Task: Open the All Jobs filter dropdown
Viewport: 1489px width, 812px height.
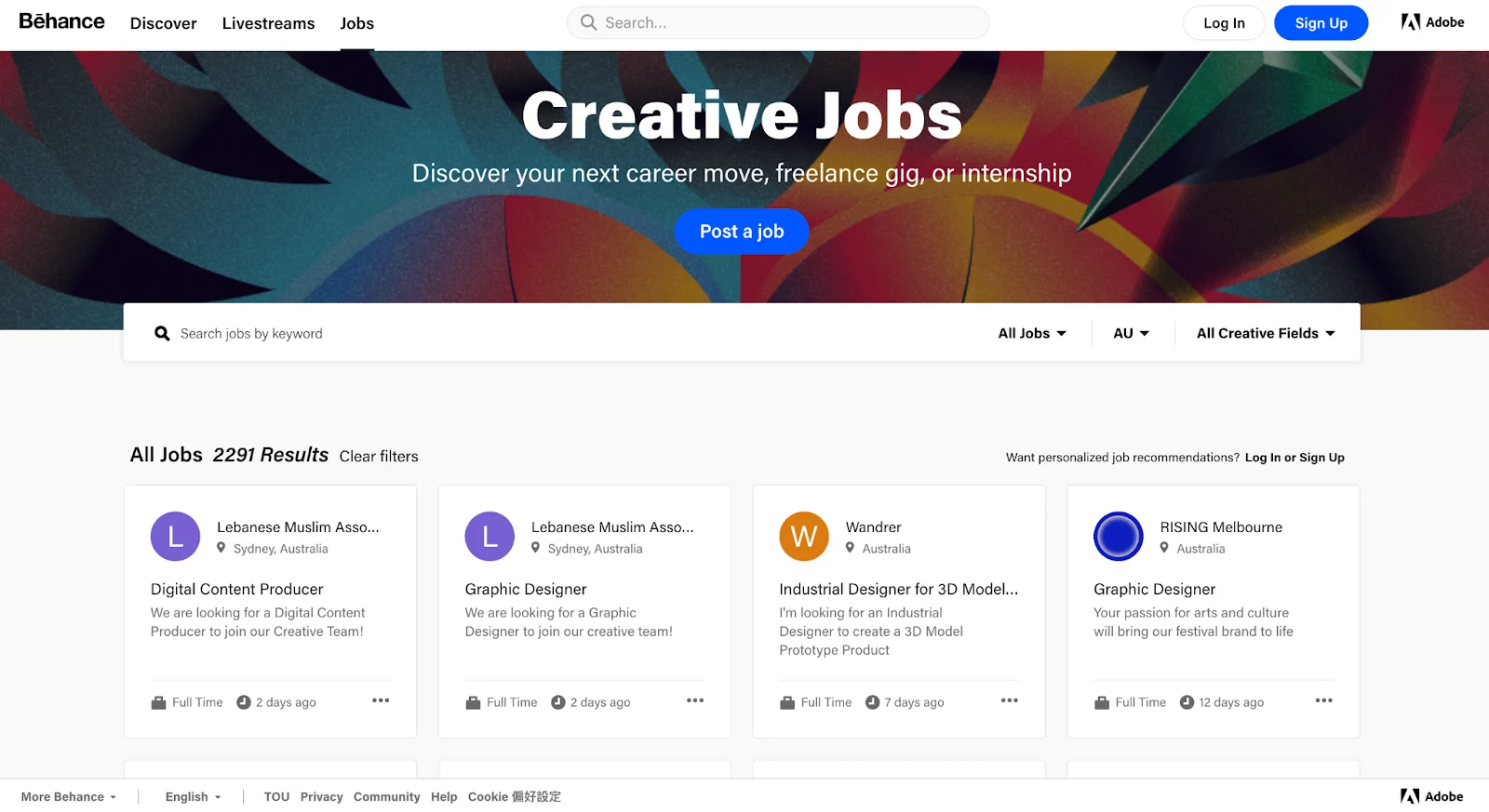Action: tap(1032, 333)
